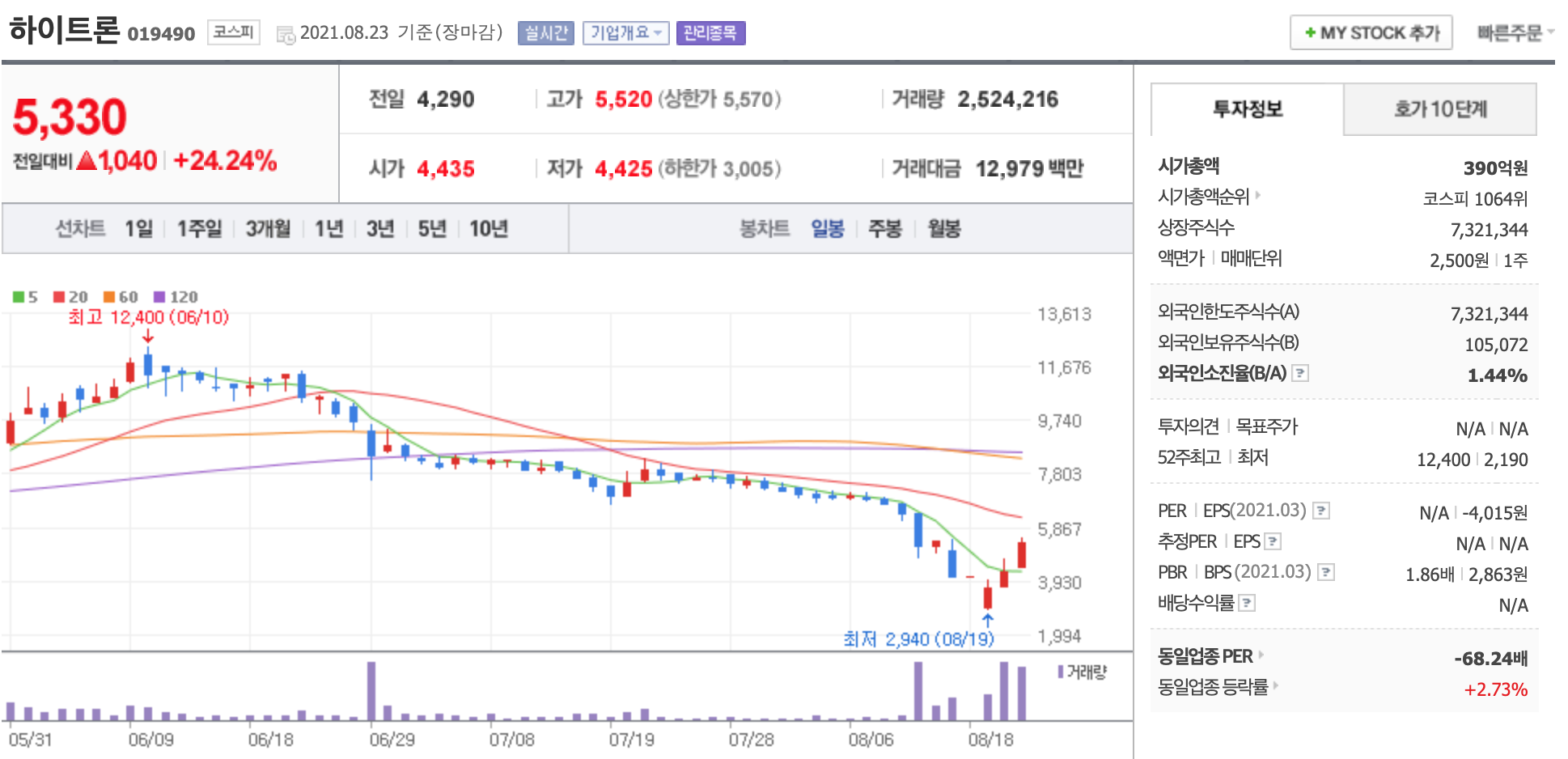Select the 10년 line chart period
Image resolution: width=1568 pixels, height=759 pixels.
point(488,229)
